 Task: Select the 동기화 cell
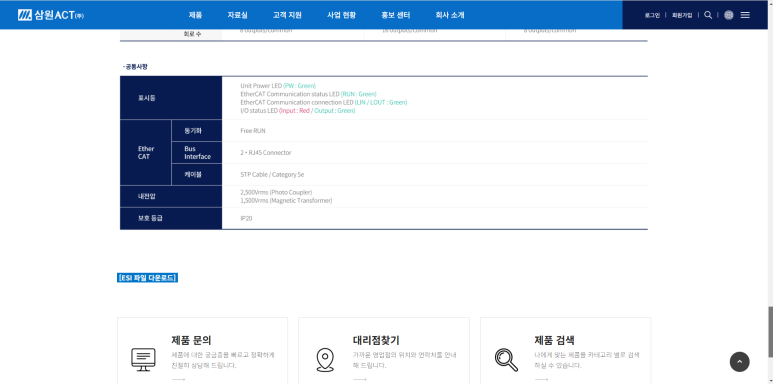coord(197,131)
